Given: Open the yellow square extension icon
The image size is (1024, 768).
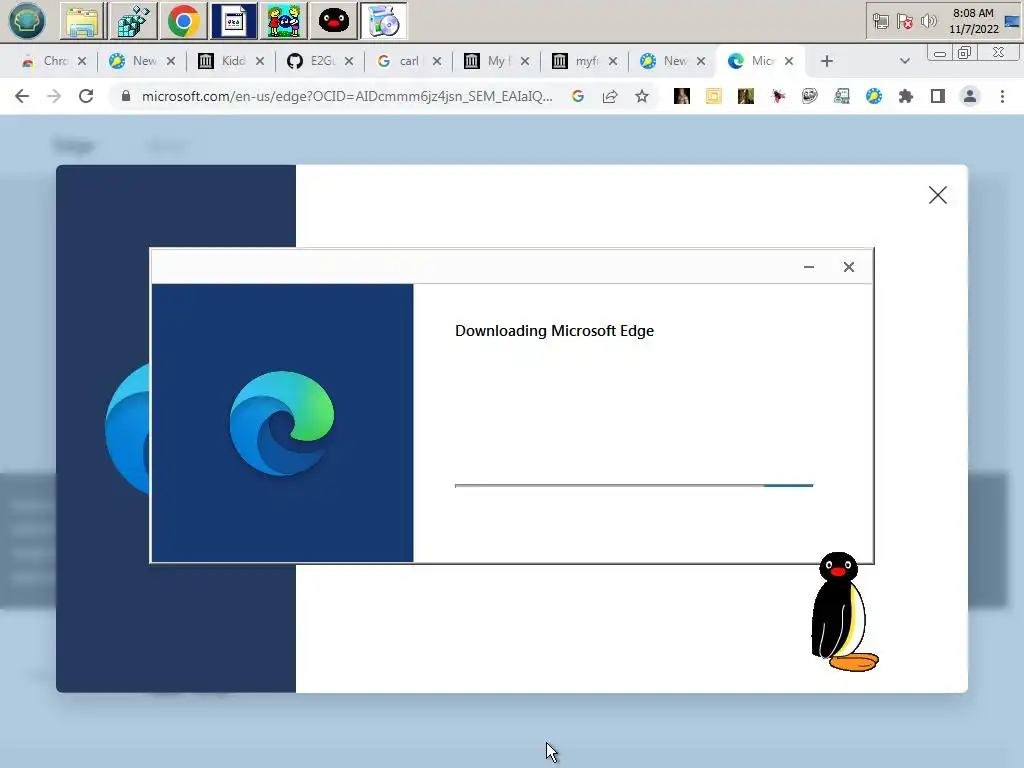Looking at the screenshot, I should [x=714, y=97].
